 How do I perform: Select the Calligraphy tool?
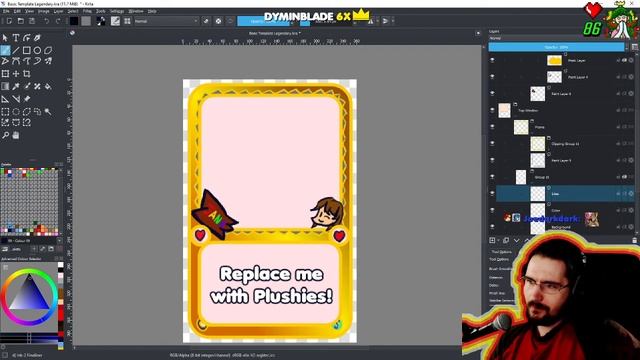point(37,38)
